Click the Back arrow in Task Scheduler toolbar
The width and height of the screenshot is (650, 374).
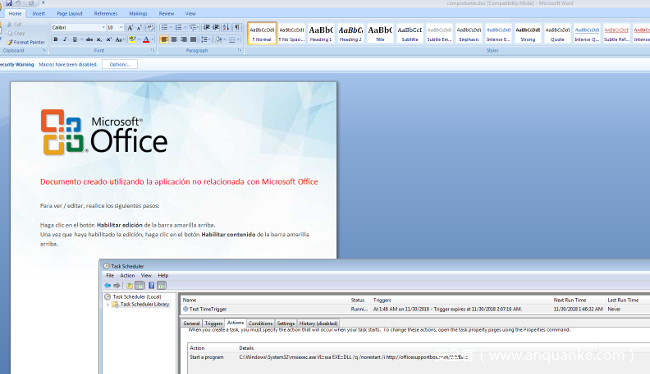click(107, 285)
